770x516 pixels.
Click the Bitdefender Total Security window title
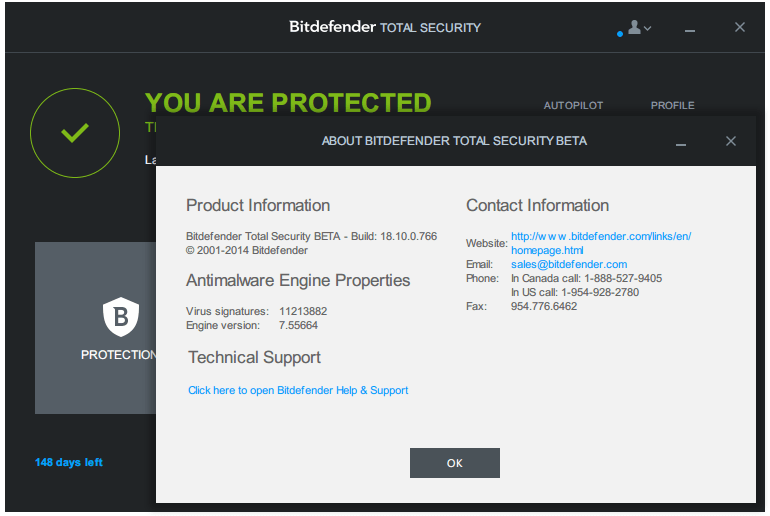385,27
